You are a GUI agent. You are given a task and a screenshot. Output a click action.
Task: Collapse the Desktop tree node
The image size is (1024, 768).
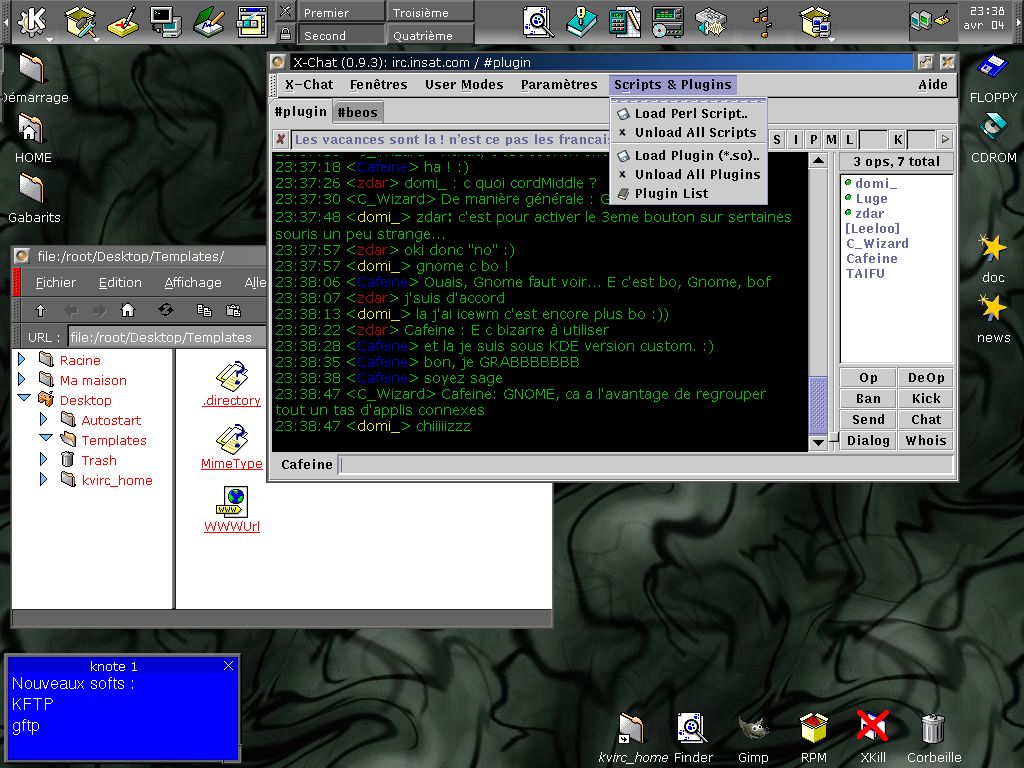click(24, 398)
